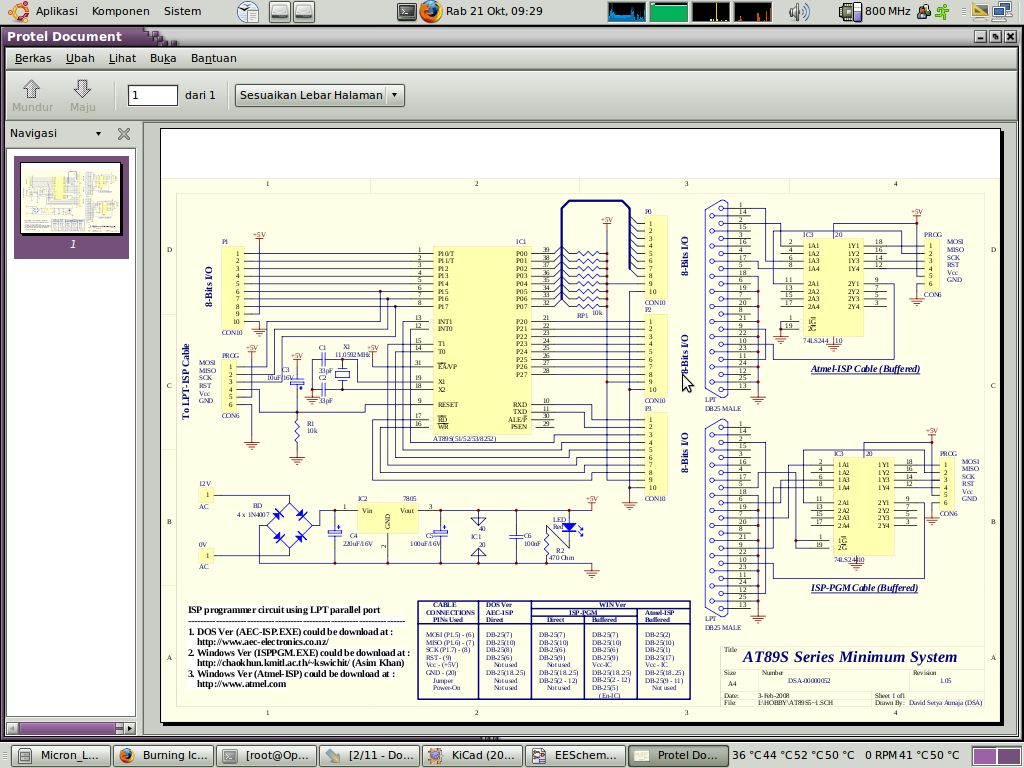This screenshot has height=768, width=1024.
Task: Open the volume control speaker icon
Action: [798, 11]
